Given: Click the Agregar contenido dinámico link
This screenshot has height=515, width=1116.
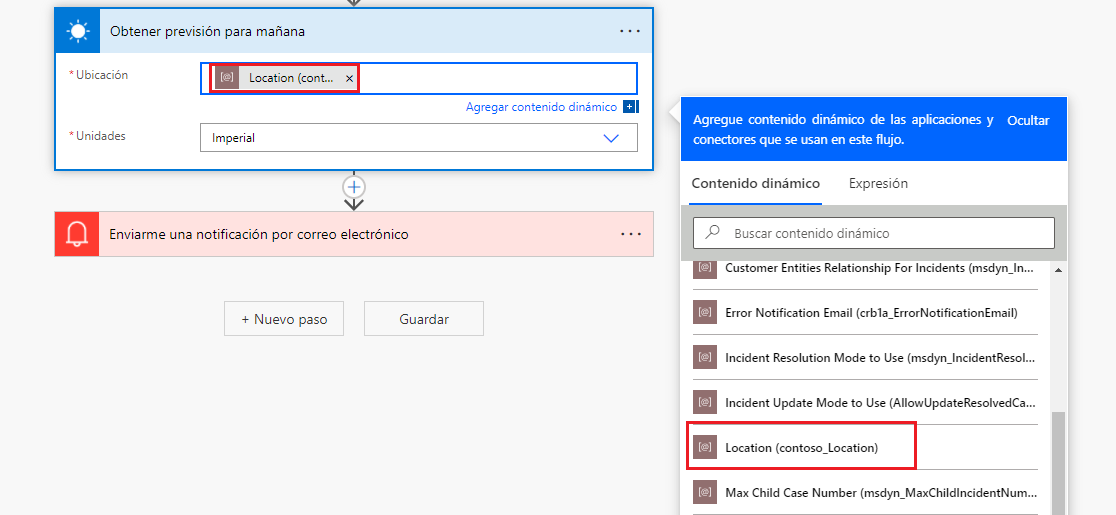Looking at the screenshot, I should (x=541, y=107).
